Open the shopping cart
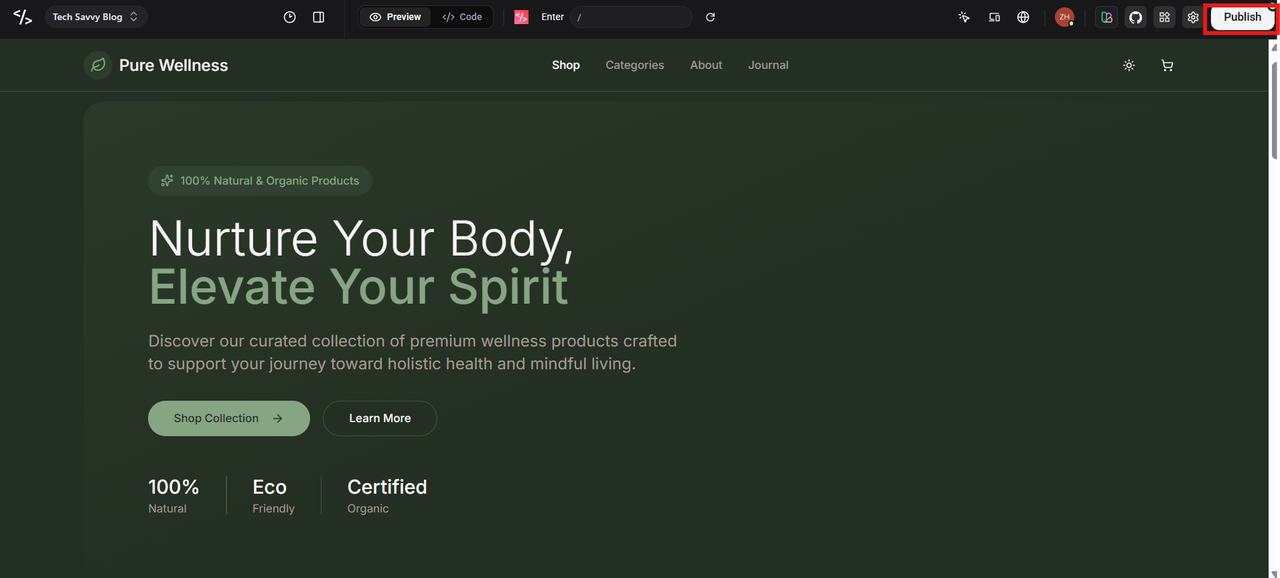This screenshot has width=1280, height=578. 1167,65
